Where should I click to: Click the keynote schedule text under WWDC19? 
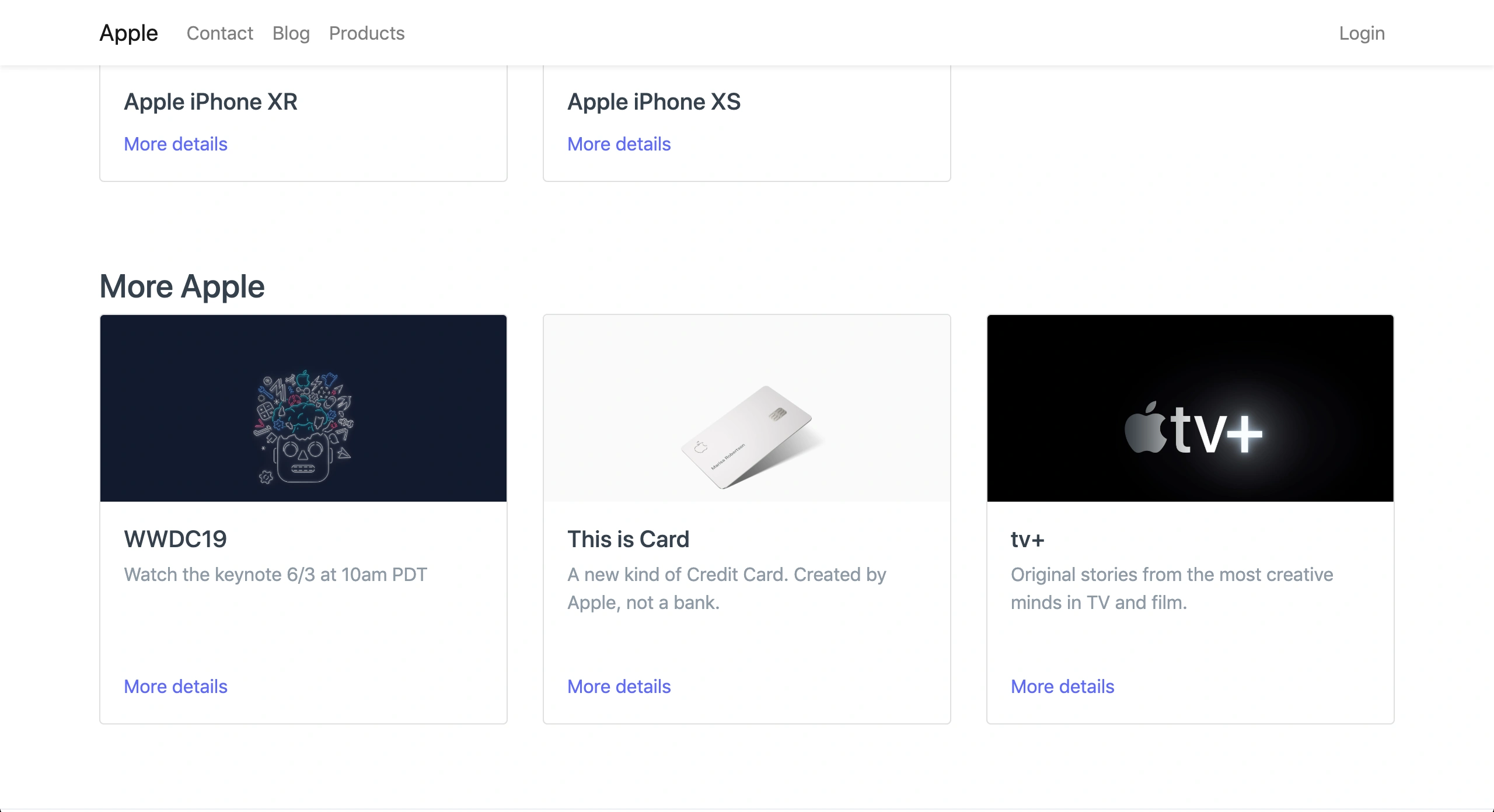point(275,574)
